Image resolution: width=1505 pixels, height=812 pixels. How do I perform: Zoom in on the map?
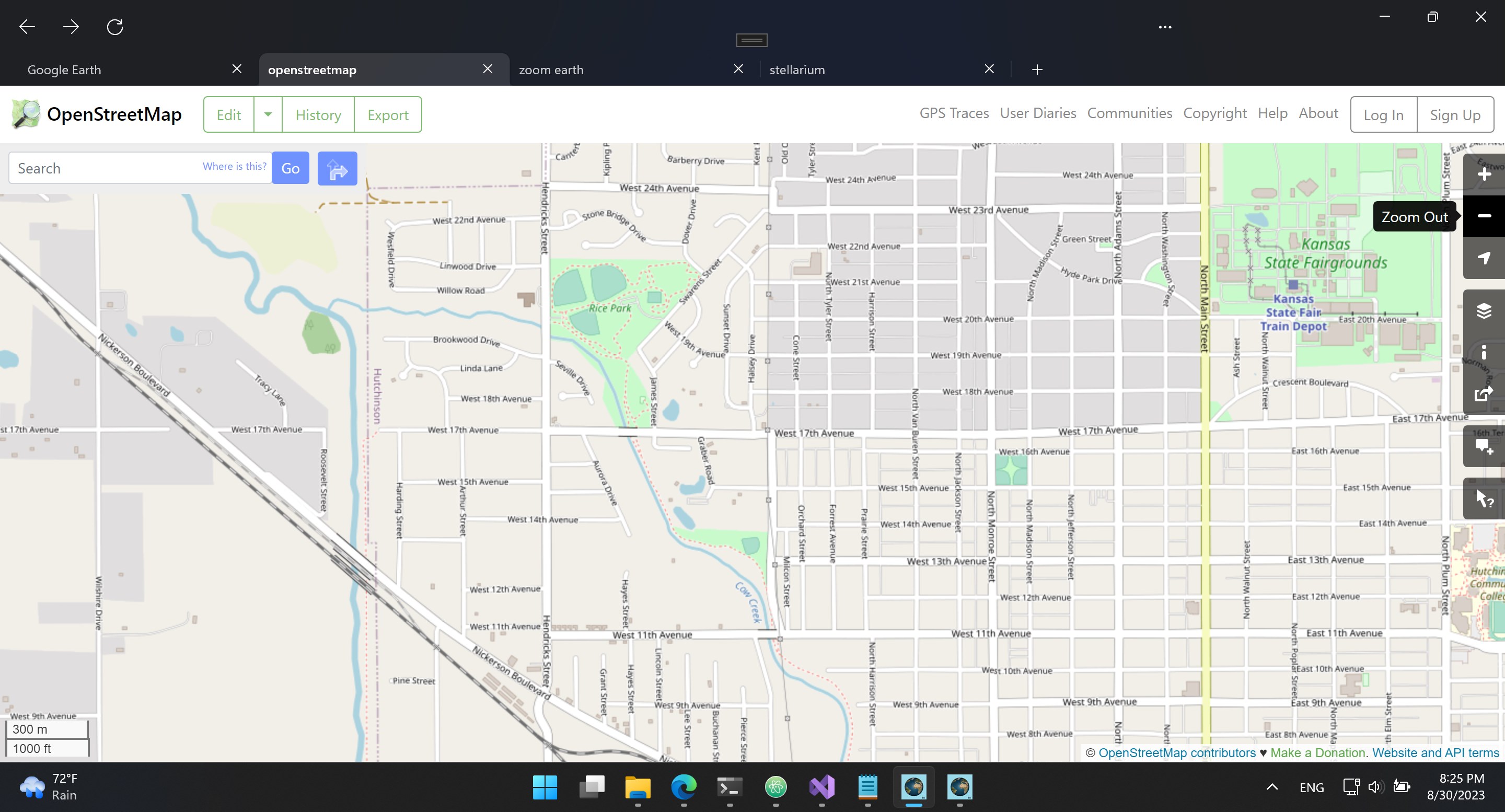click(1484, 173)
